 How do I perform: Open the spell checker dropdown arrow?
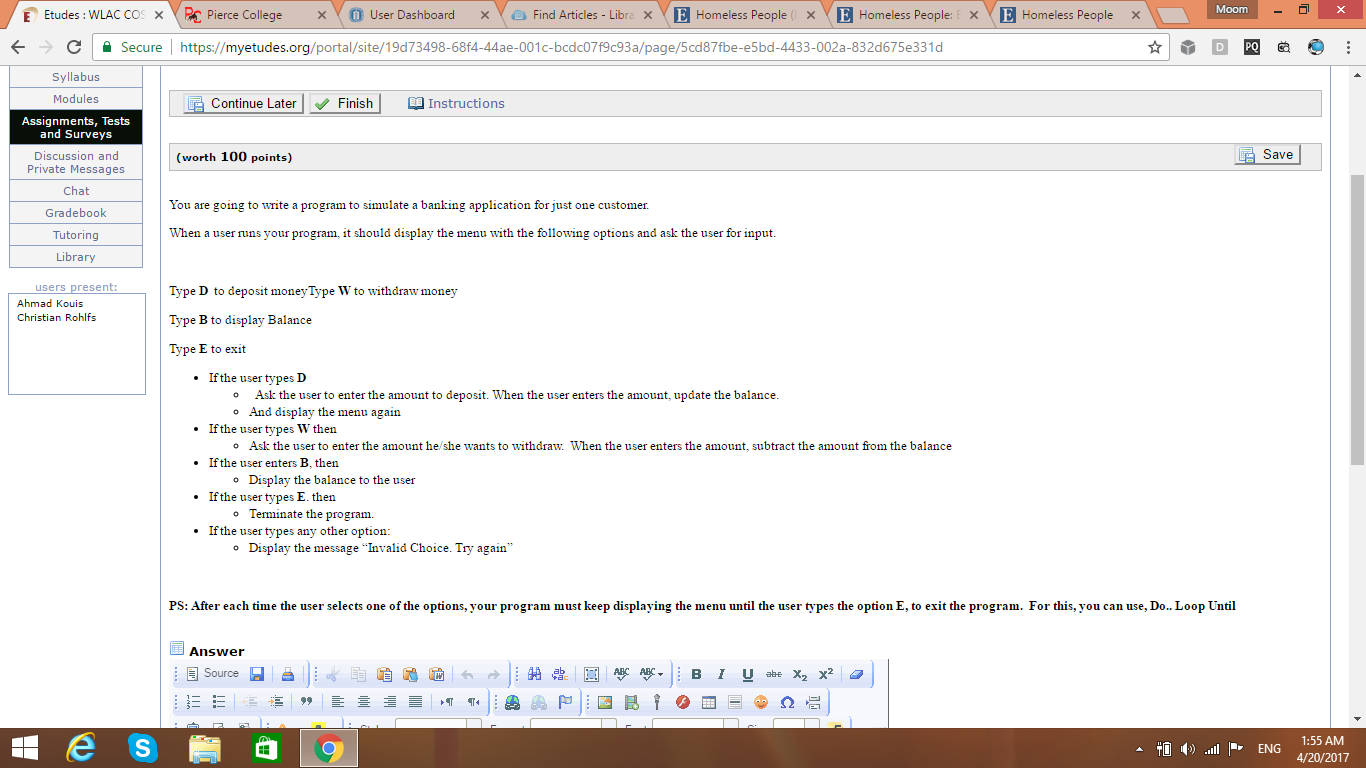[x=660, y=674]
